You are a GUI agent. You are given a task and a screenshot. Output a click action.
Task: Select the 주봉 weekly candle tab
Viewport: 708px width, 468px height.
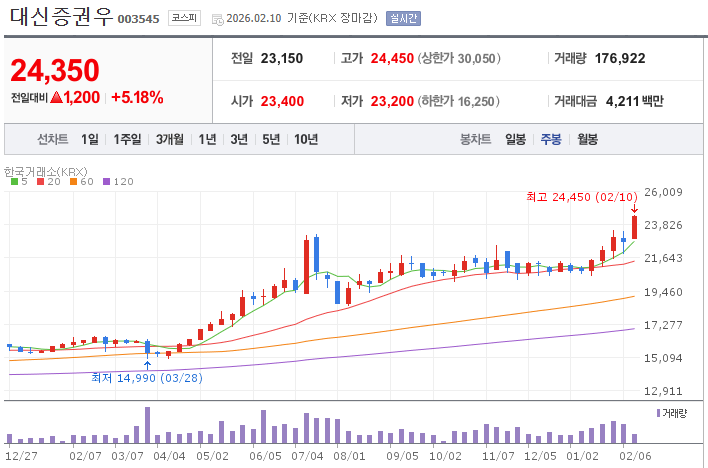pyautogui.click(x=551, y=139)
